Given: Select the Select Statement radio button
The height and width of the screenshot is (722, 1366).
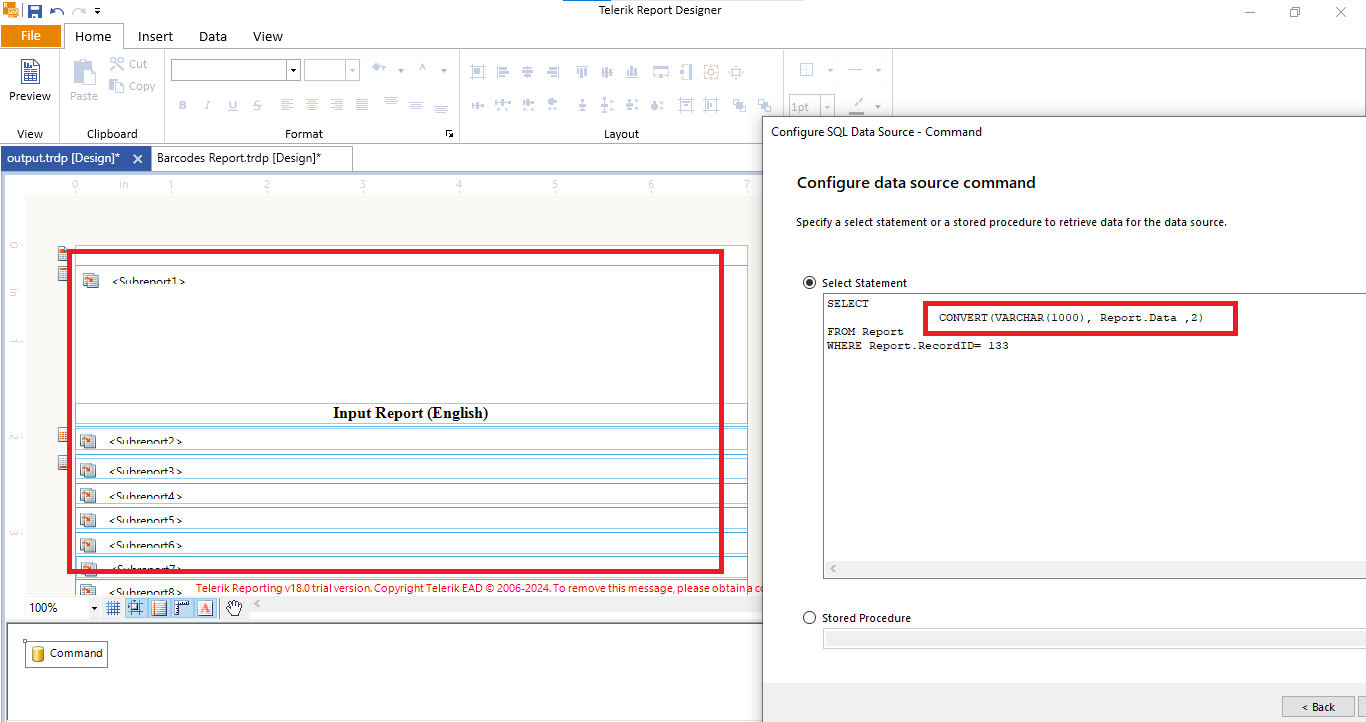Looking at the screenshot, I should pos(810,283).
